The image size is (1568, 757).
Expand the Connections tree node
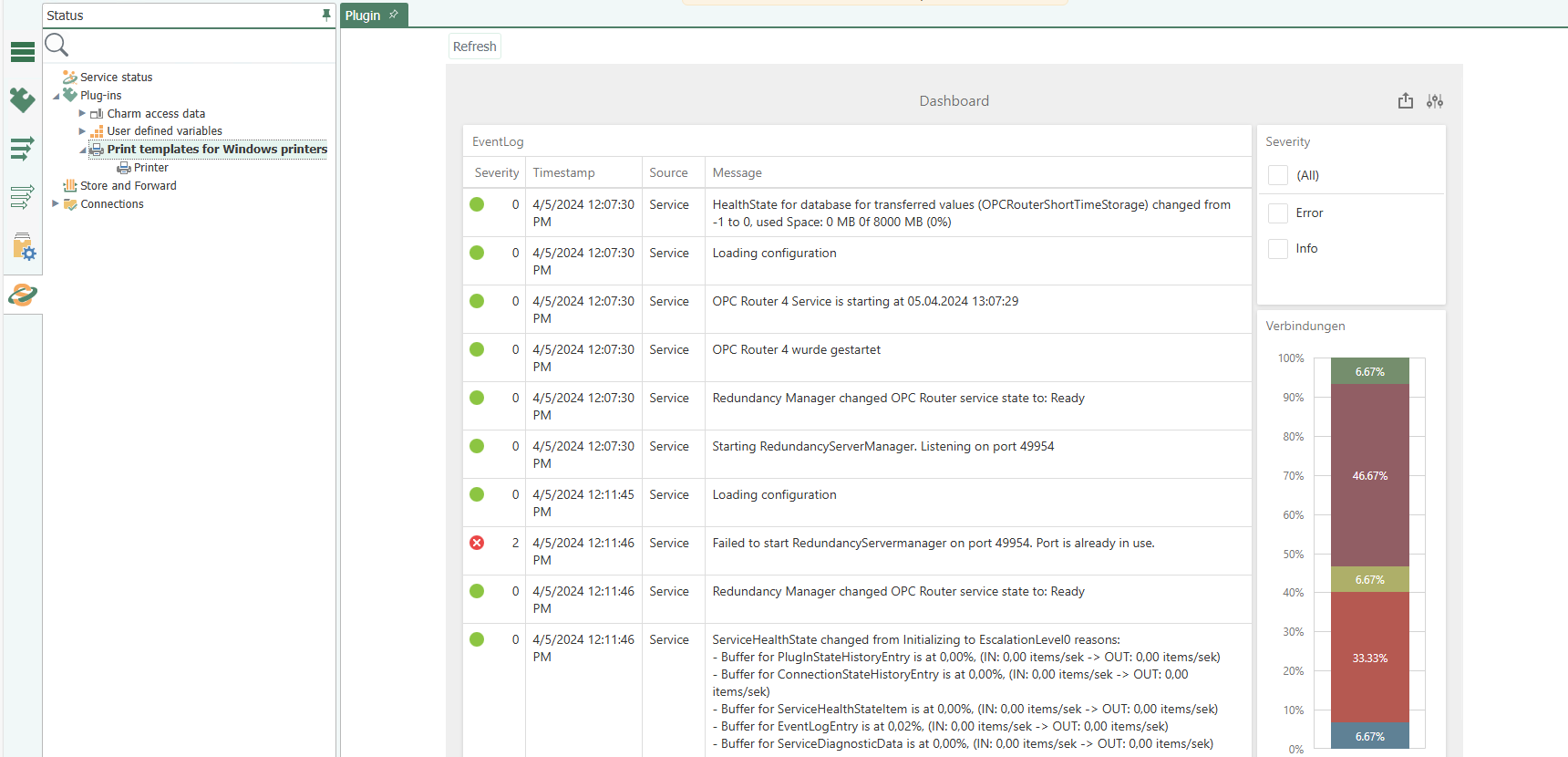pos(56,203)
